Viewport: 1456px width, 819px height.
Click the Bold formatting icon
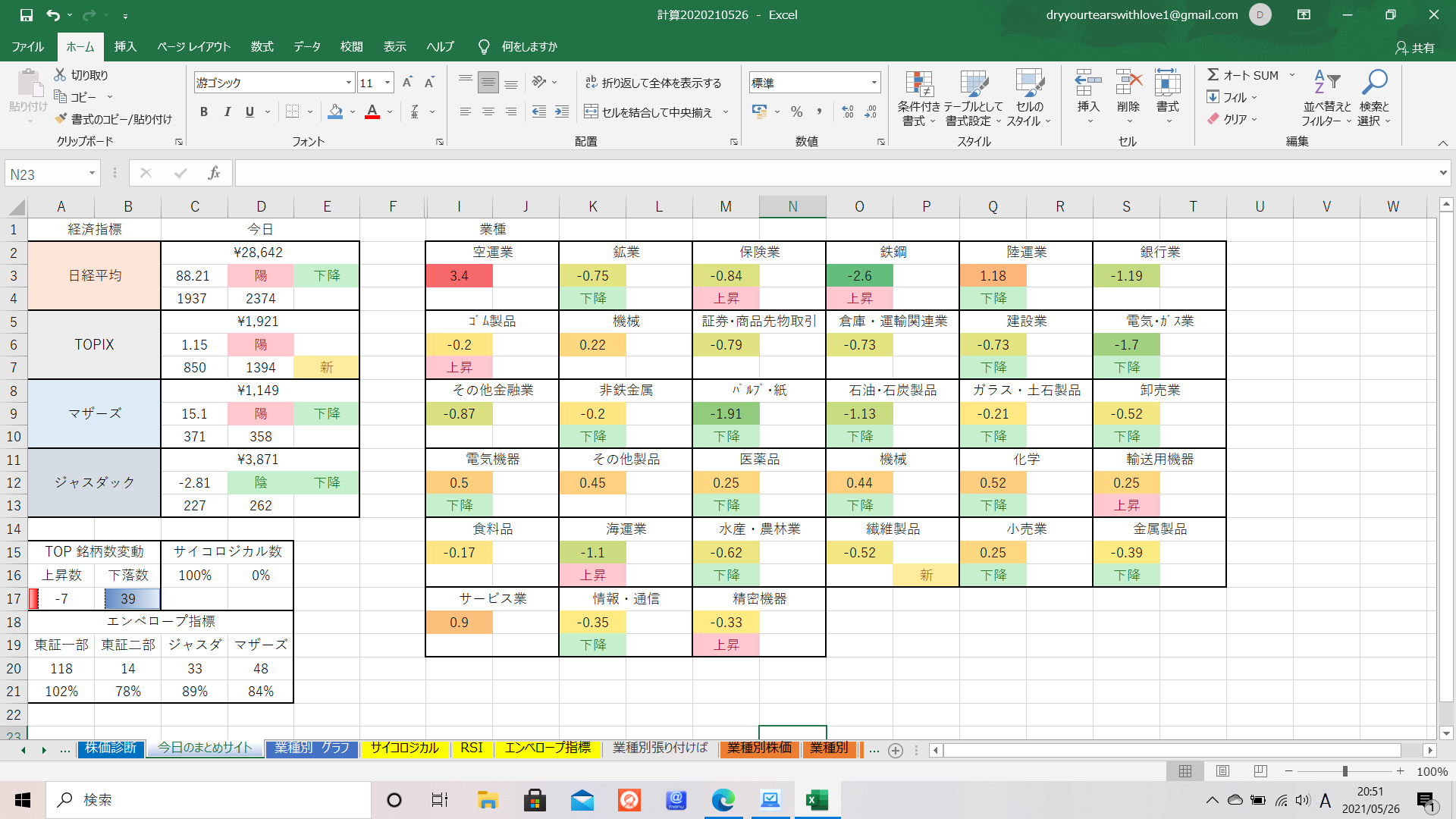click(x=204, y=112)
